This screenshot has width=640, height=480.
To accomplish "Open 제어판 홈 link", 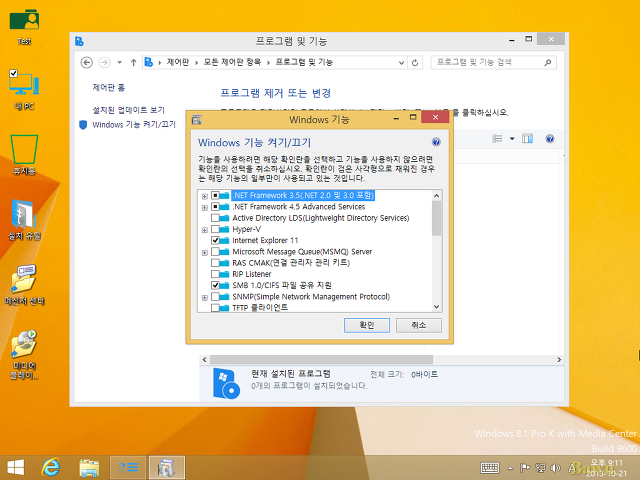I will coord(109,87).
